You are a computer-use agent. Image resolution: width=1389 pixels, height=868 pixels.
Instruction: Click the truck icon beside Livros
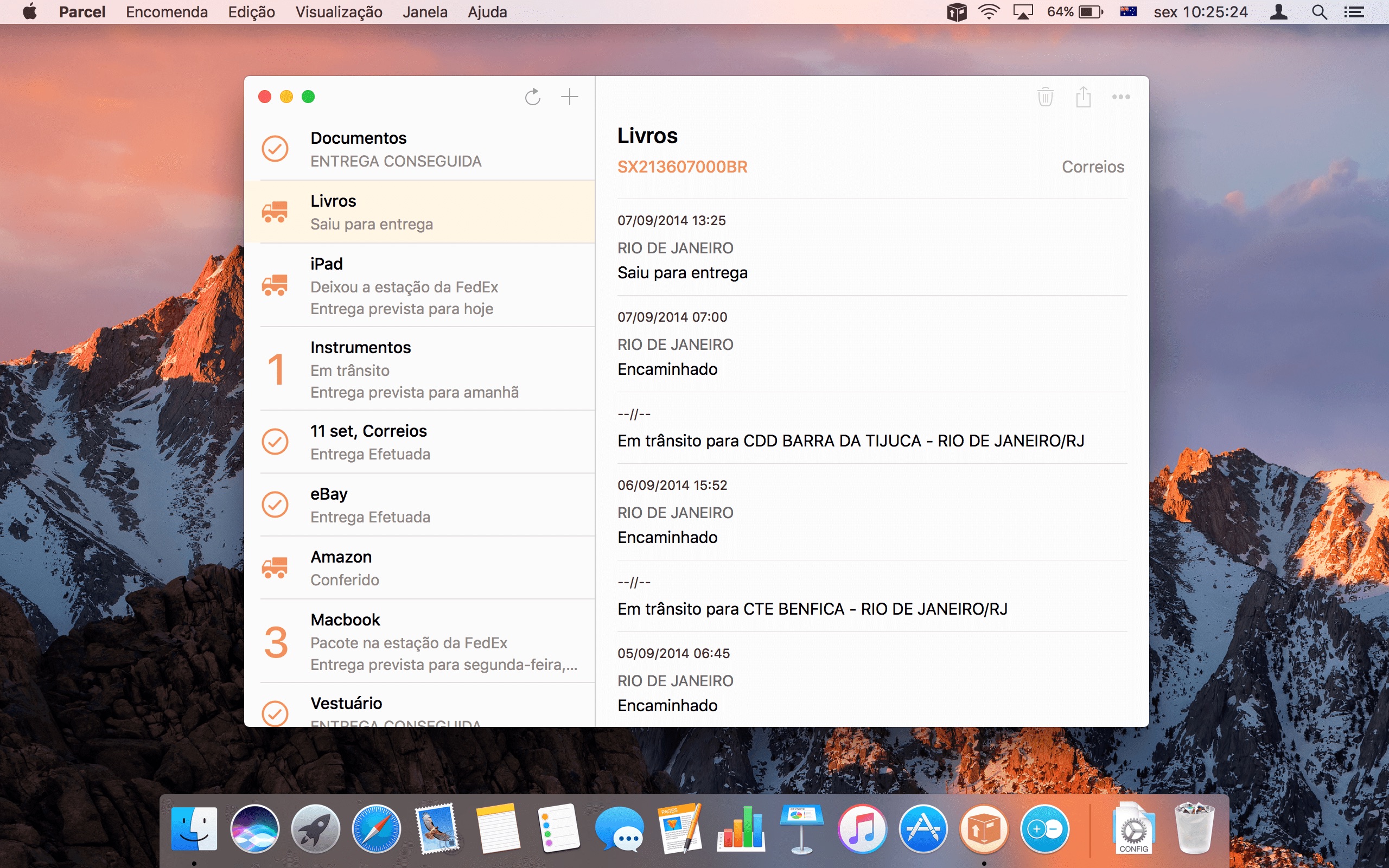tap(275, 212)
